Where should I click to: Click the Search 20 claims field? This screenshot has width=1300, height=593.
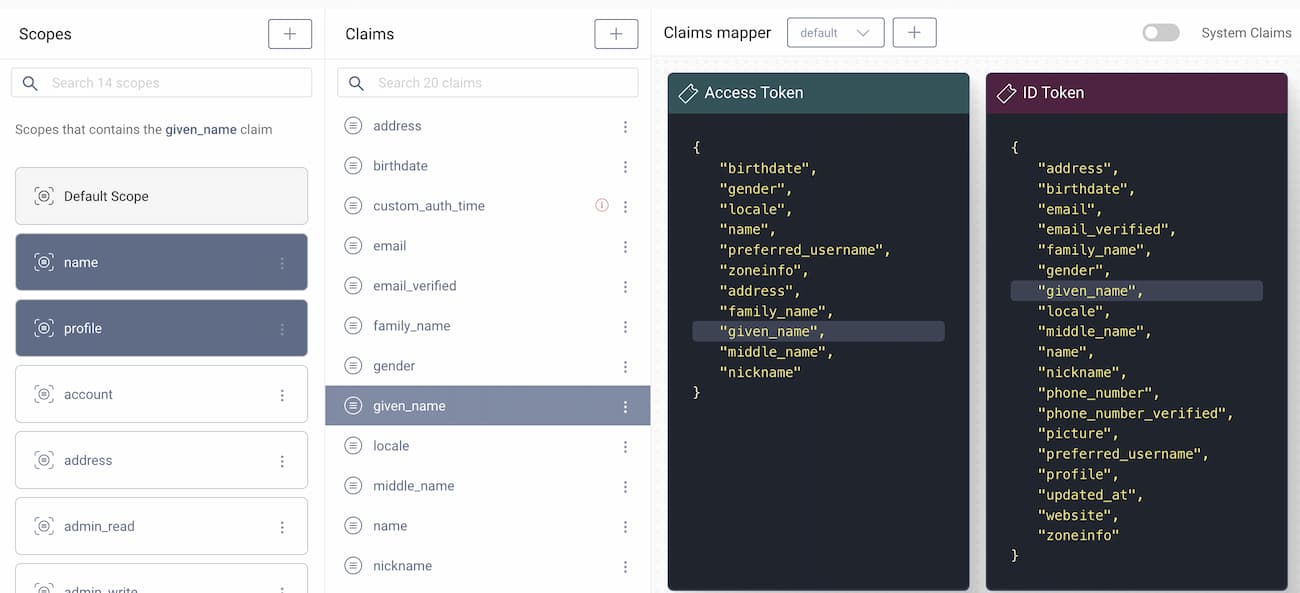click(496, 83)
